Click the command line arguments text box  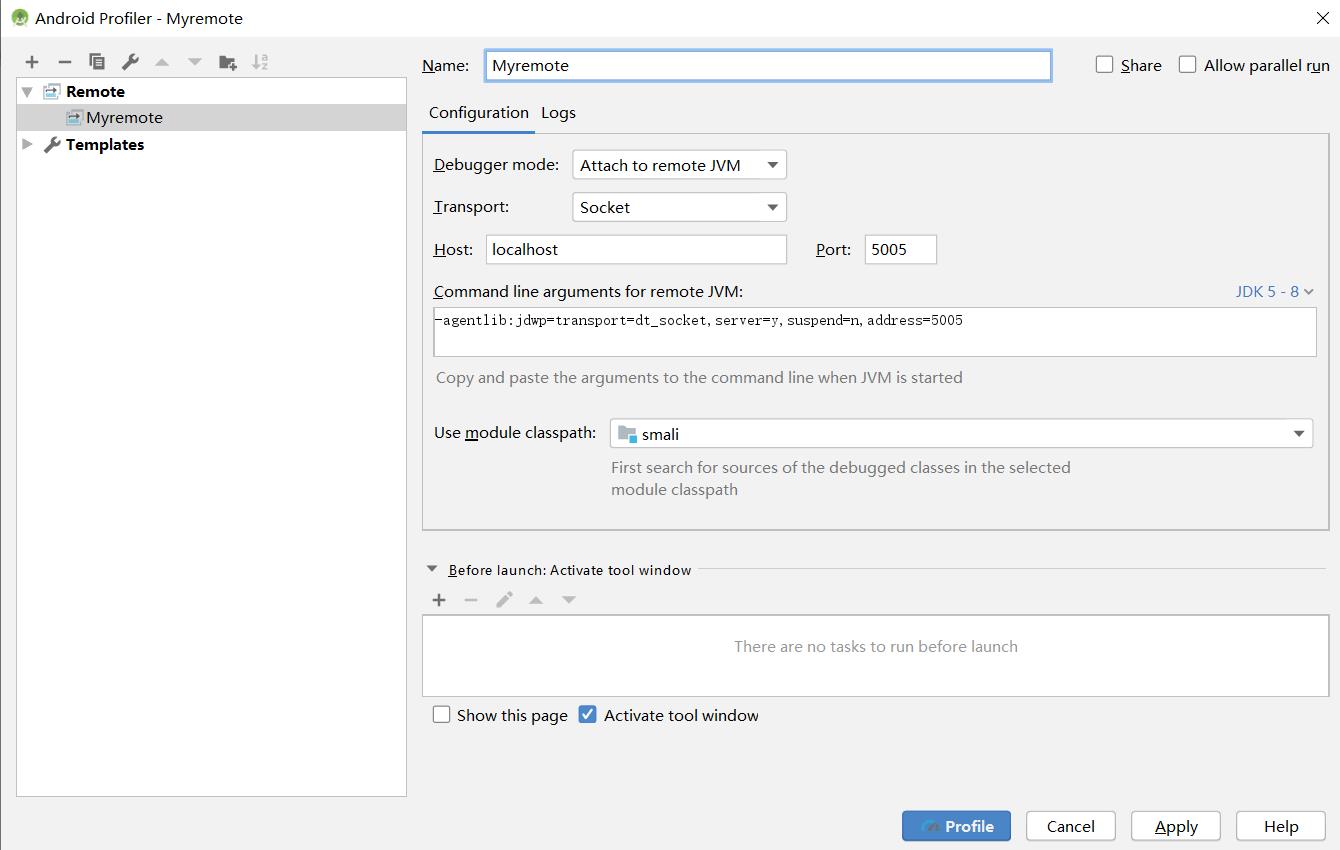coord(875,331)
